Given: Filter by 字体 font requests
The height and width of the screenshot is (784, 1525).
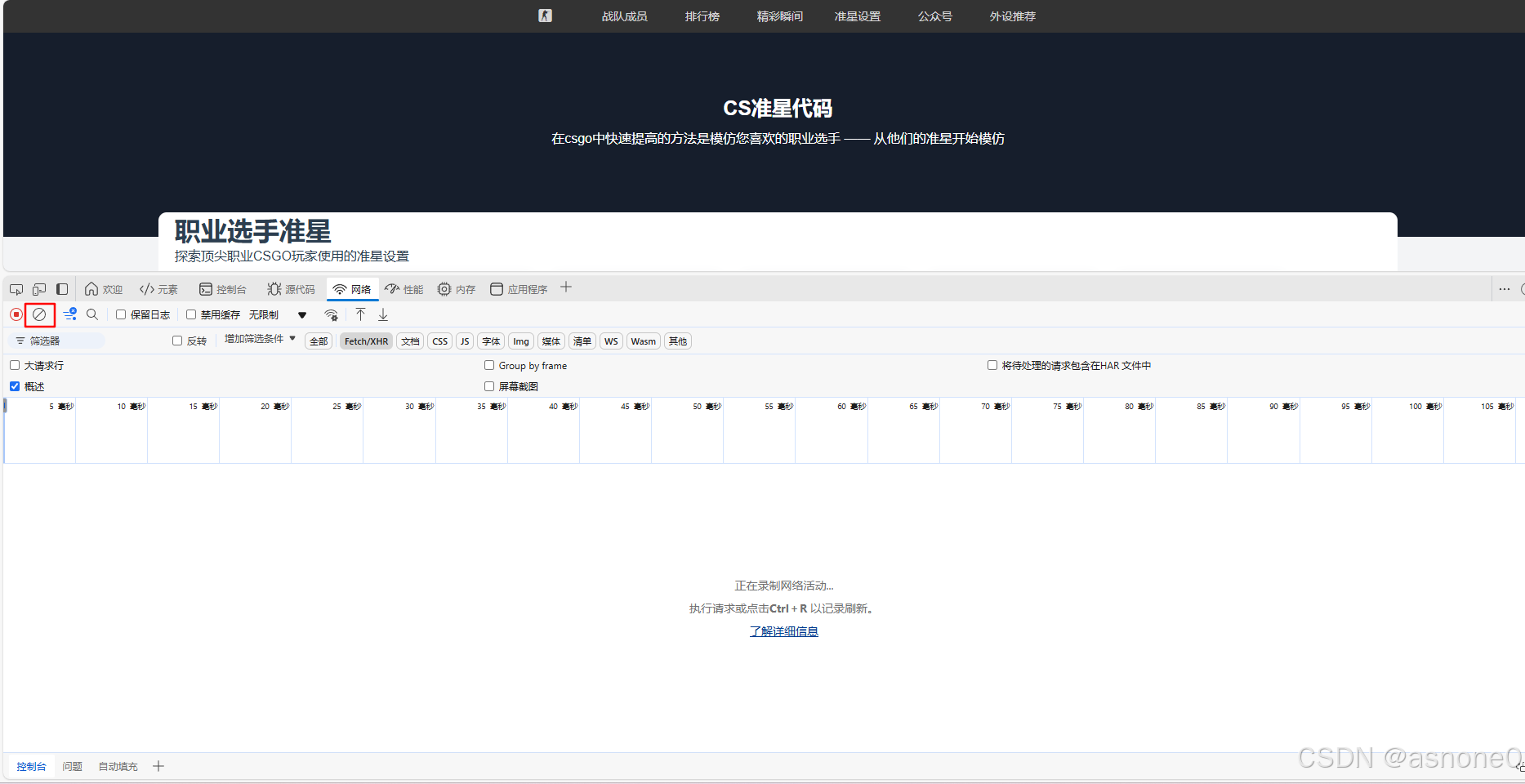Looking at the screenshot, I should coord(491,341).
